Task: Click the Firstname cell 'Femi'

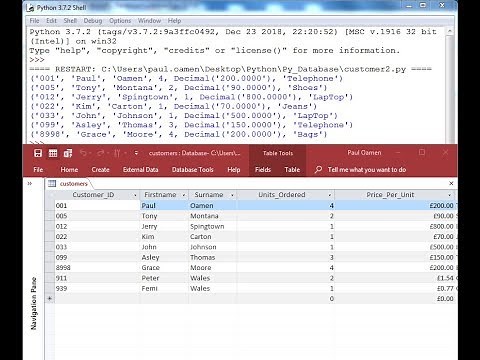Action: pyautogui.click(x=164, y=288)
